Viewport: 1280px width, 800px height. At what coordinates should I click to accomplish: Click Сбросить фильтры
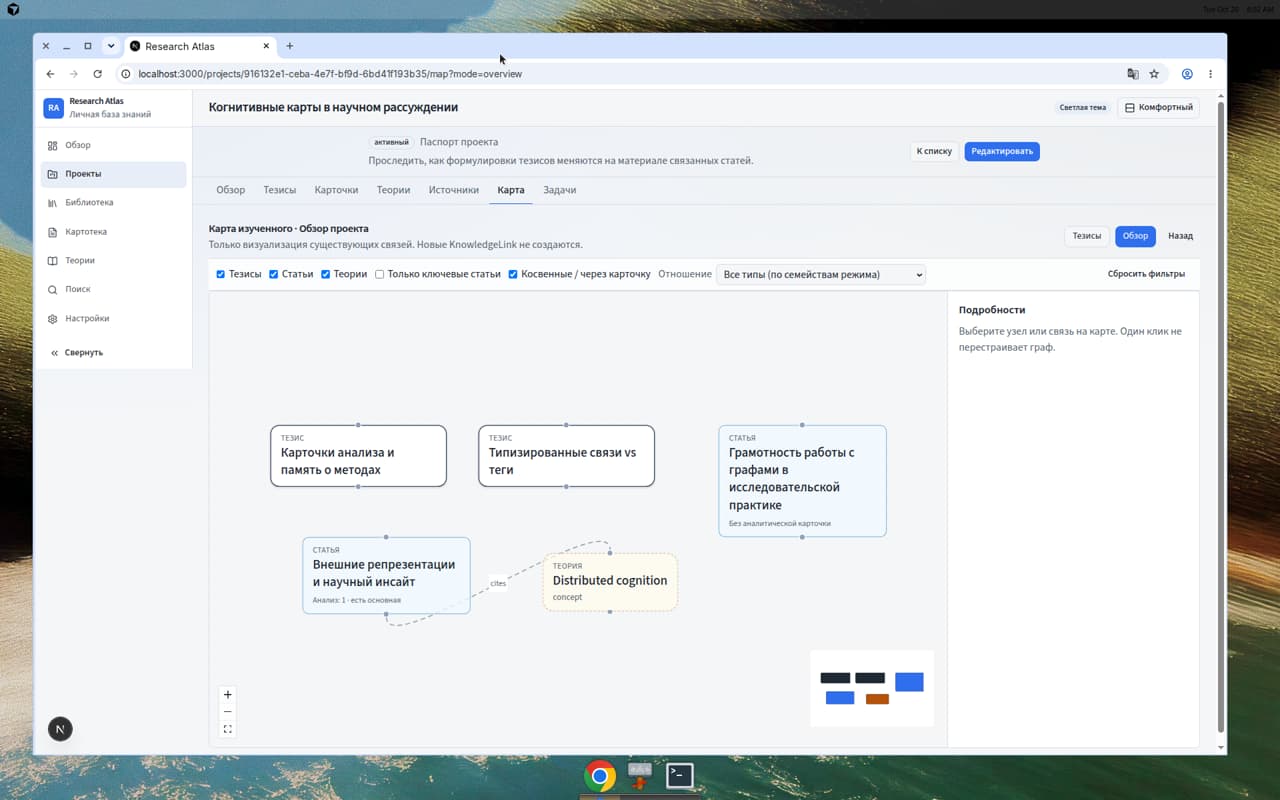coord(1146,274)
